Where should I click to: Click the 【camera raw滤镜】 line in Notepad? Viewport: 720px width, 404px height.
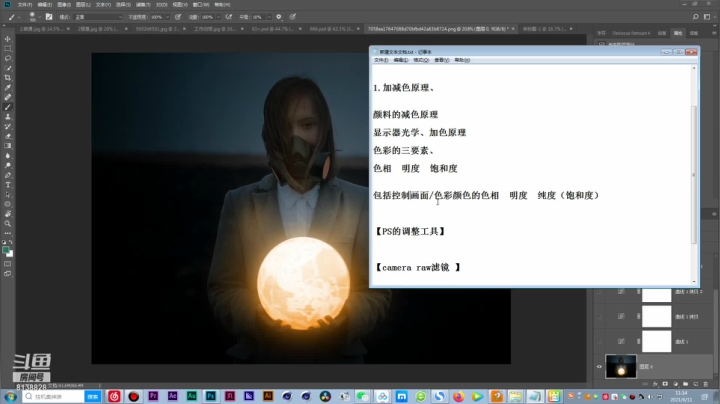coord(417,267)
